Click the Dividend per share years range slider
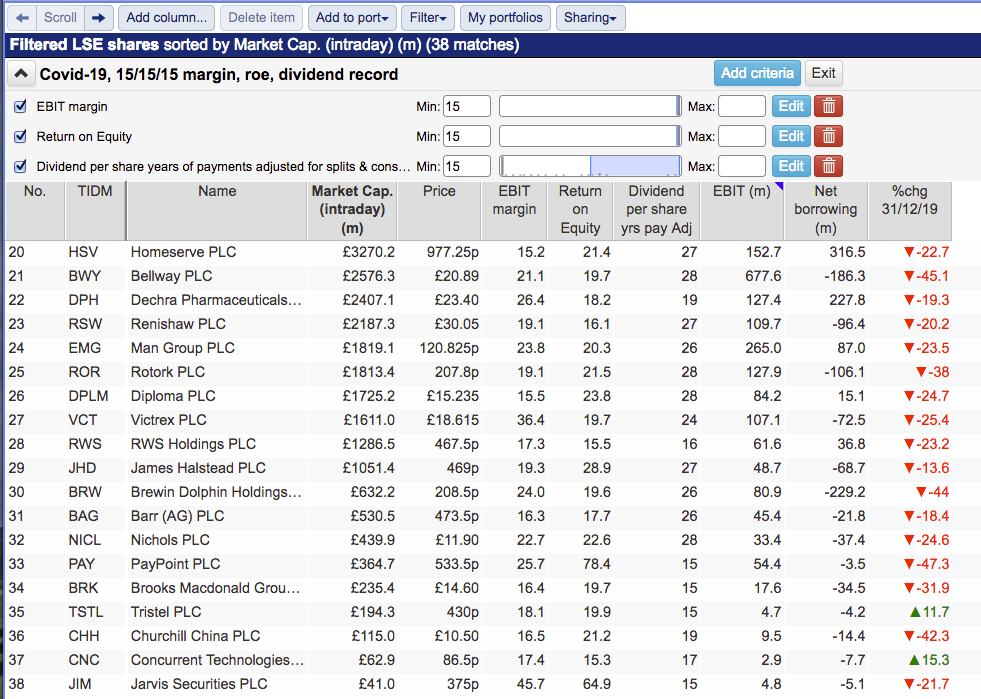This screenshot has height=699, width=981. click(x=590, y=166)
